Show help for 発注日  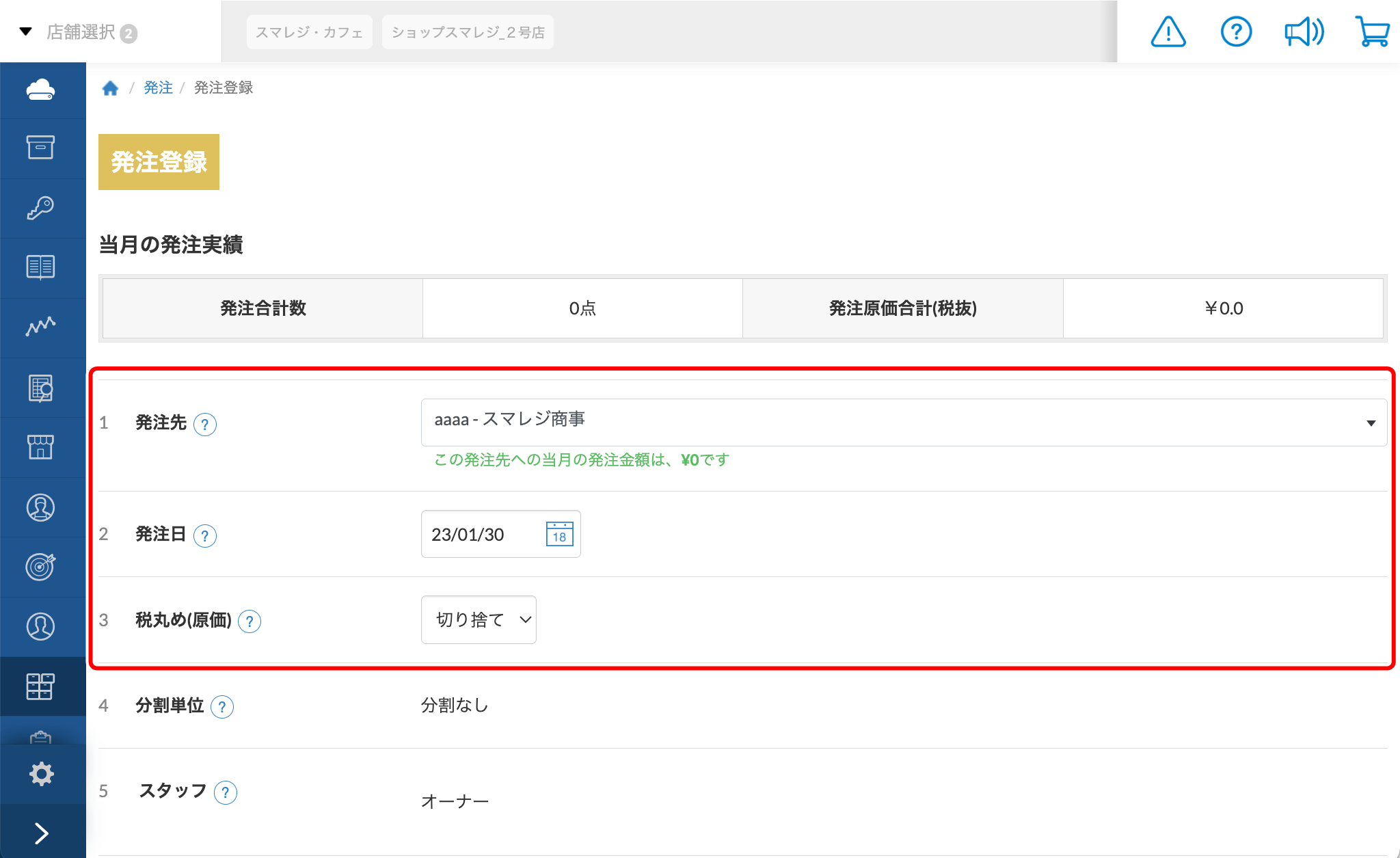(x=205, y=536)
